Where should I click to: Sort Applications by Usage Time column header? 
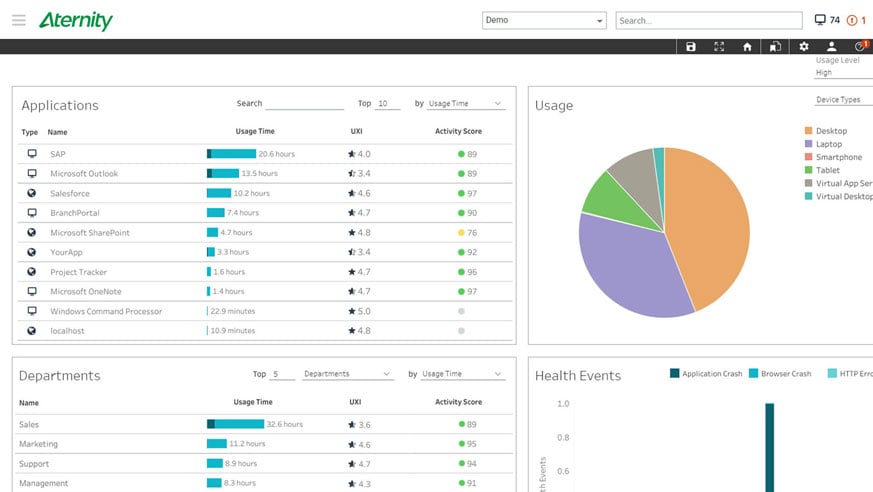(x=255, y=131)
